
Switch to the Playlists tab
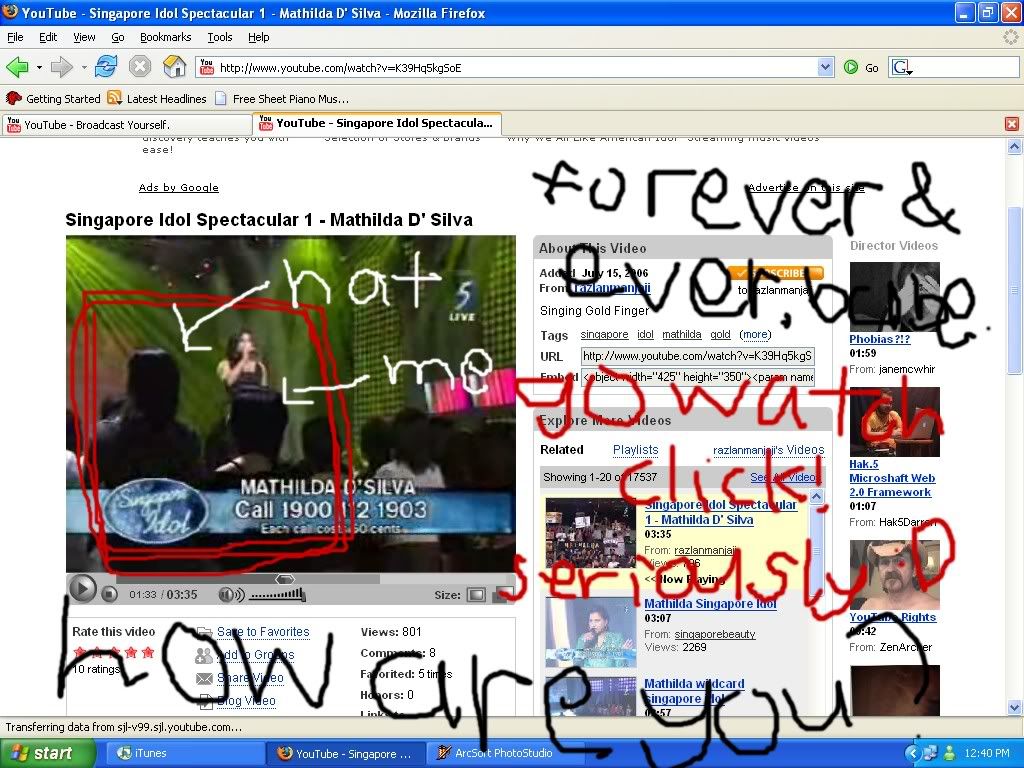coord(635,449)
